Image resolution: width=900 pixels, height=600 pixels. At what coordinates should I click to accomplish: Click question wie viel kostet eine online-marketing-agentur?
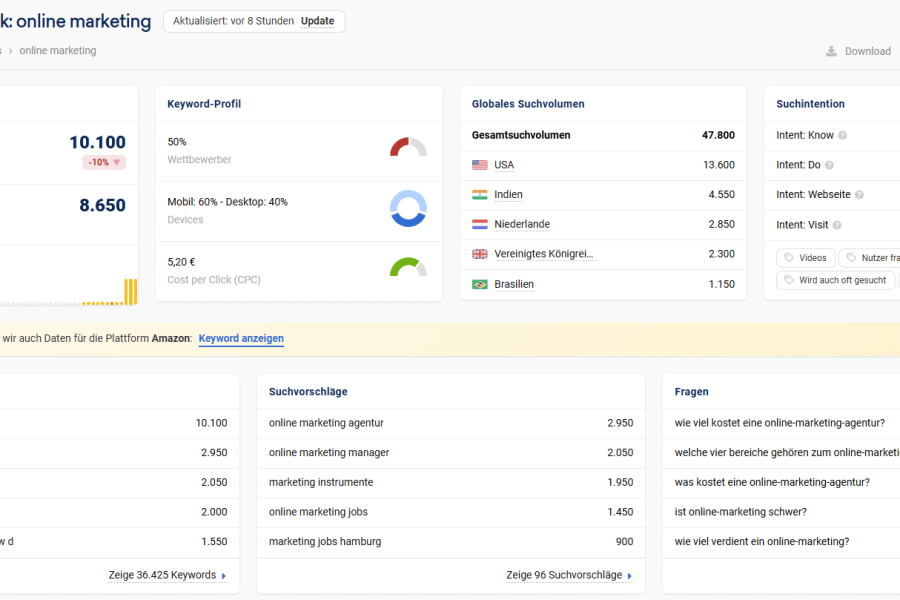[x=779, y=423]
